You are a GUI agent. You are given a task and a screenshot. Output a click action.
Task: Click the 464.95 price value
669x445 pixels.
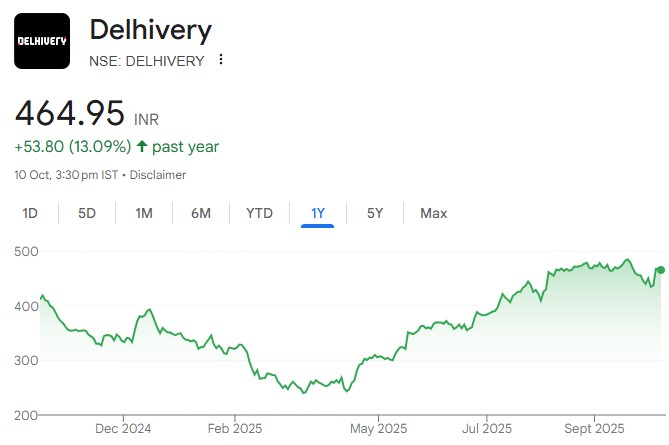pyautogui.click(x=69, y=112)
